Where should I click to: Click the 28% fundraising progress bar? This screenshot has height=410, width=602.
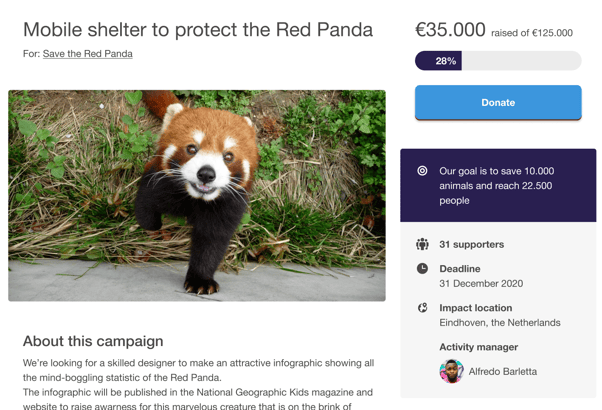click(498, 61)
